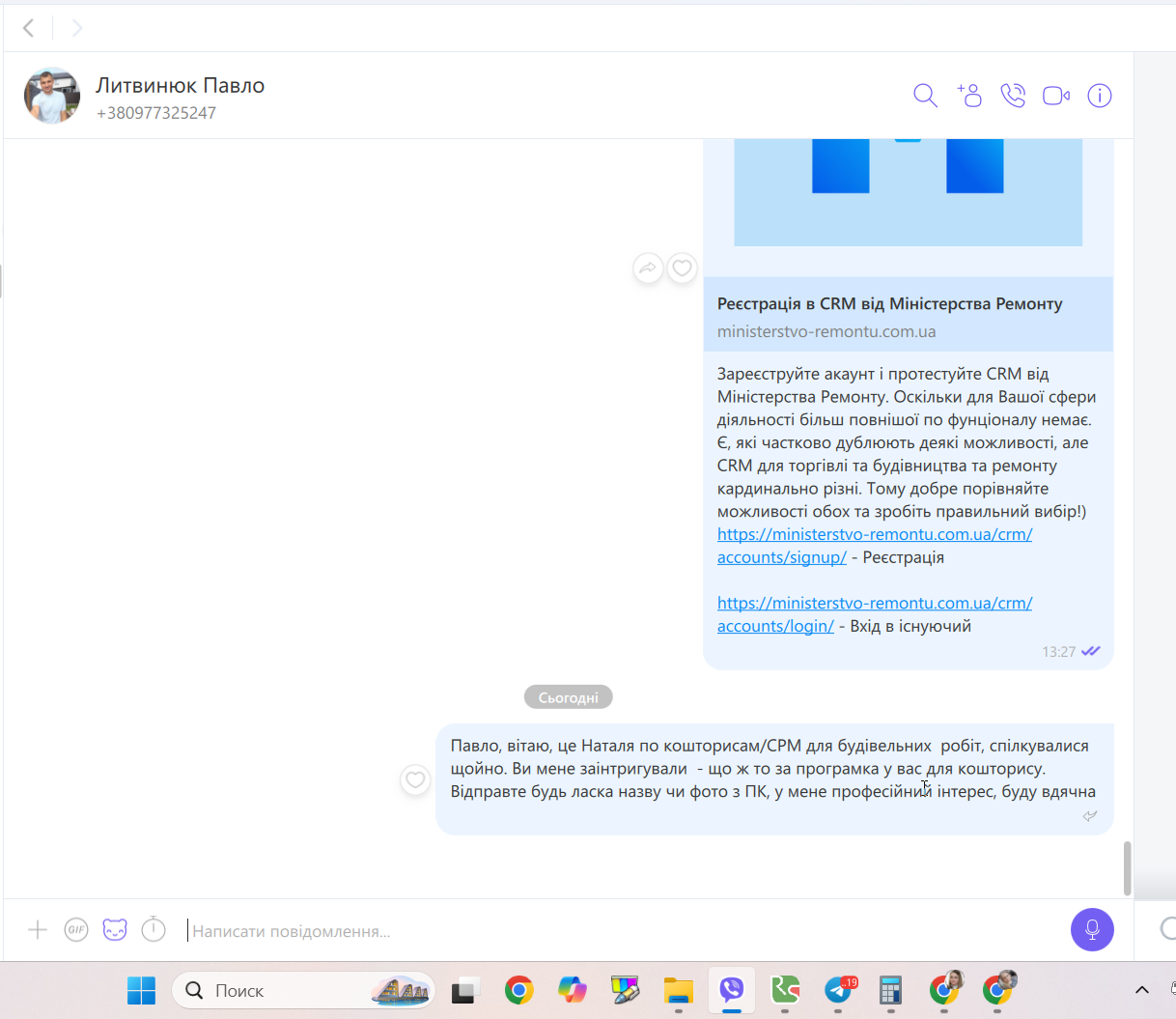Switch to Viber taskbar icon
Image resolution: width=1176 pixels, height=1019 pixels.
(x=732, y=990)
